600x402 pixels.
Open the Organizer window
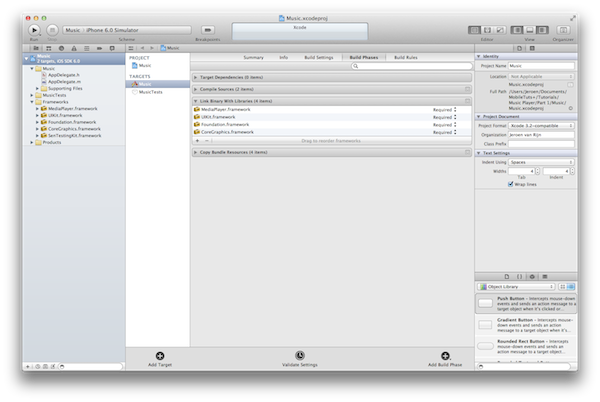click(x=563, y=30)
